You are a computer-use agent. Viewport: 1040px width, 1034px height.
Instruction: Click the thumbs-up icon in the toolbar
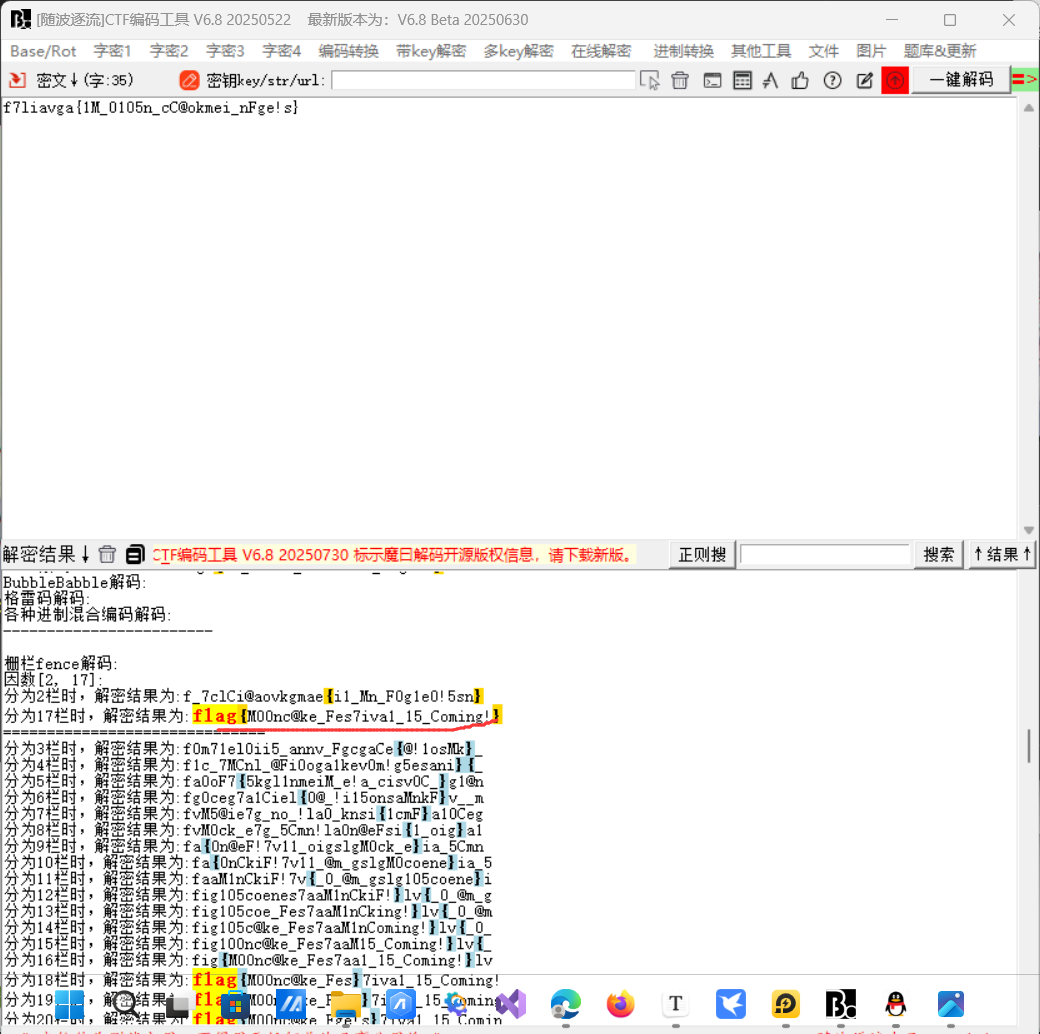coord(800,80)
